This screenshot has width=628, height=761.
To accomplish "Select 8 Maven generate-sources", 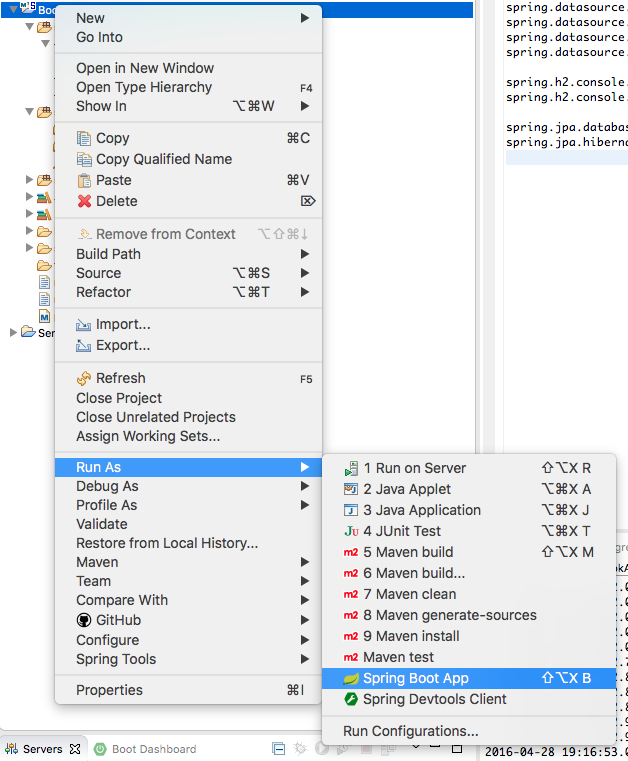I will pos(469,615).
